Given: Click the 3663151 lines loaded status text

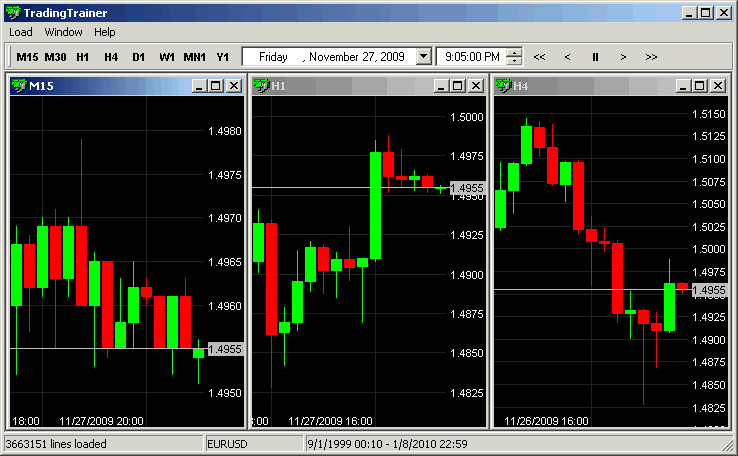Looking at the screenshot, I should pyautogui.click(x=56, y=444).
